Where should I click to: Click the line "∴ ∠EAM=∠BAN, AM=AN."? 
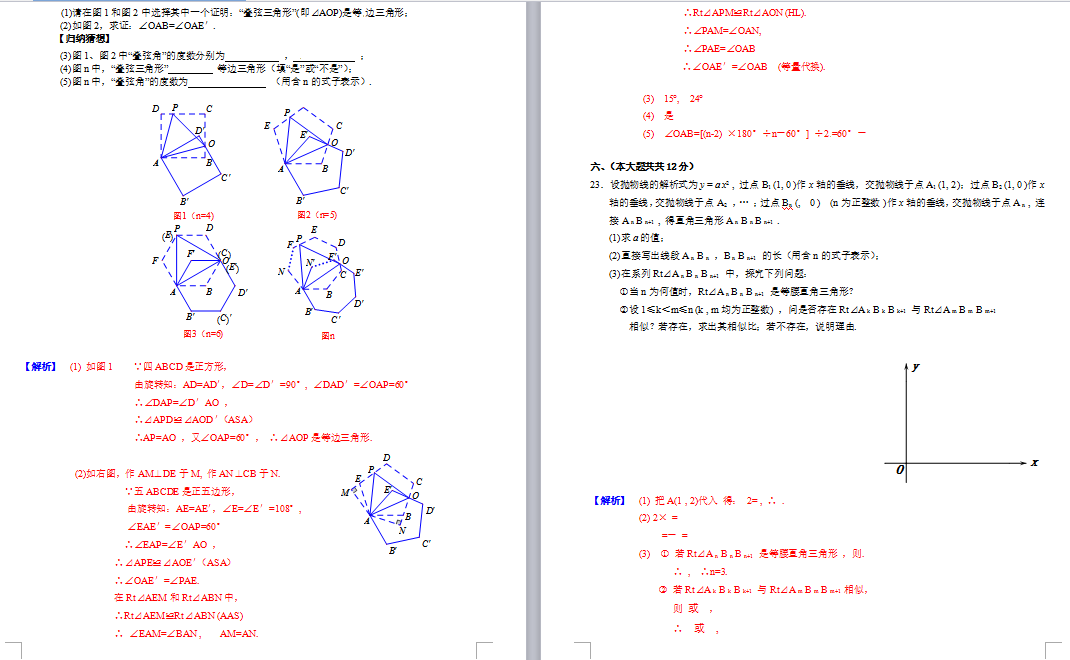coord(186,633)
